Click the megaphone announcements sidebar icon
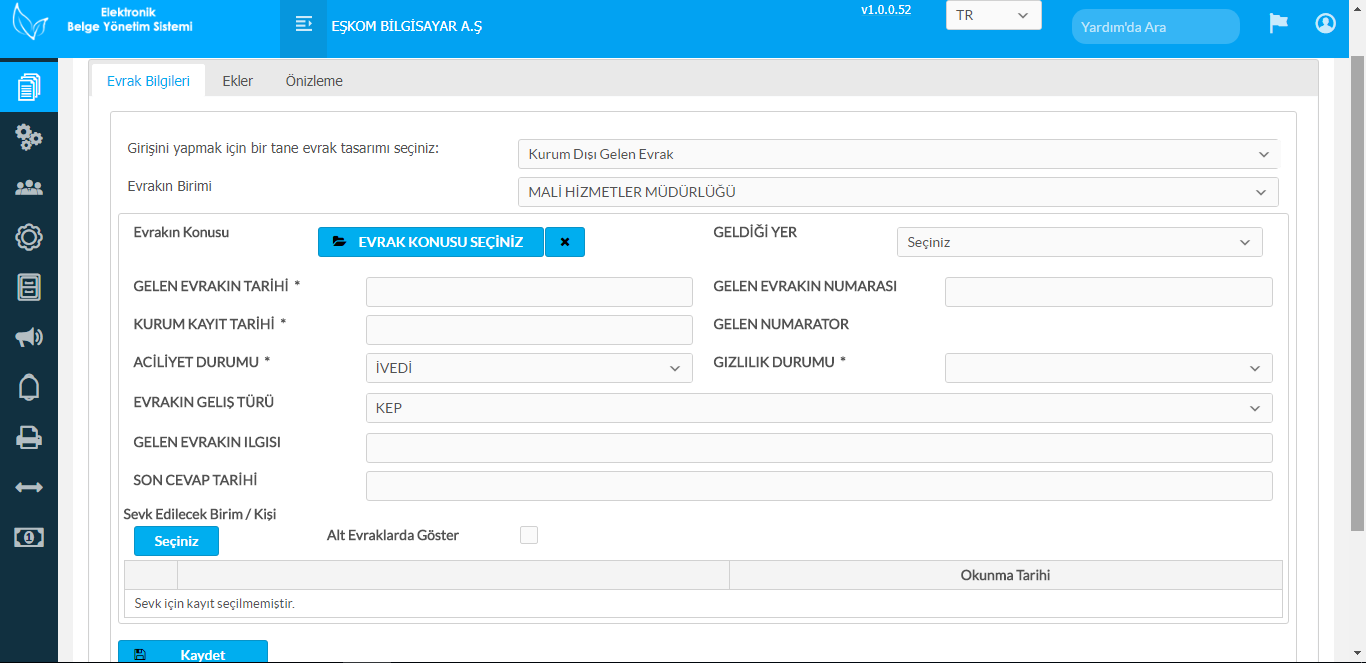Screen dimensions: 1366x663 [29, 337]
